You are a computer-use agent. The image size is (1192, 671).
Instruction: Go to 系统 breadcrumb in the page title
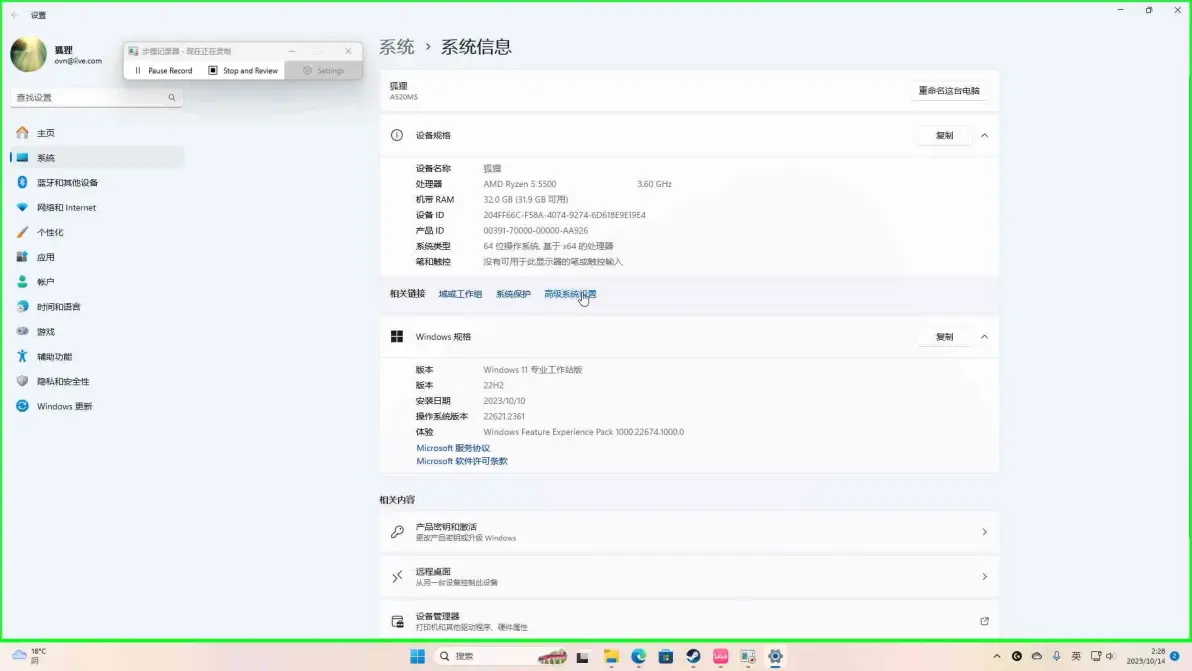397,47
